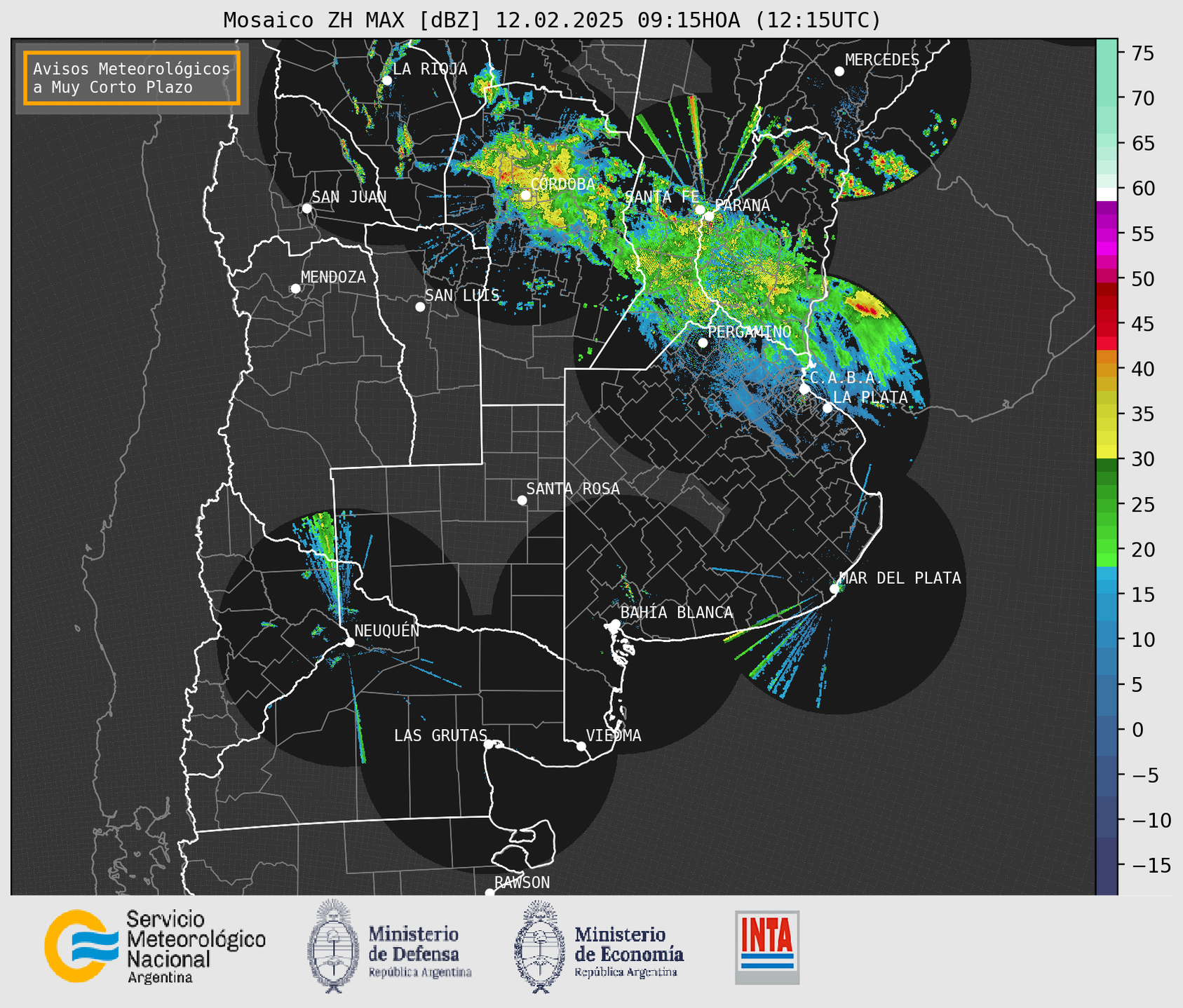1183x1008 pixels.
Task: Click the 45 dBZ label on colorbar
Action: click(1142, 324)
